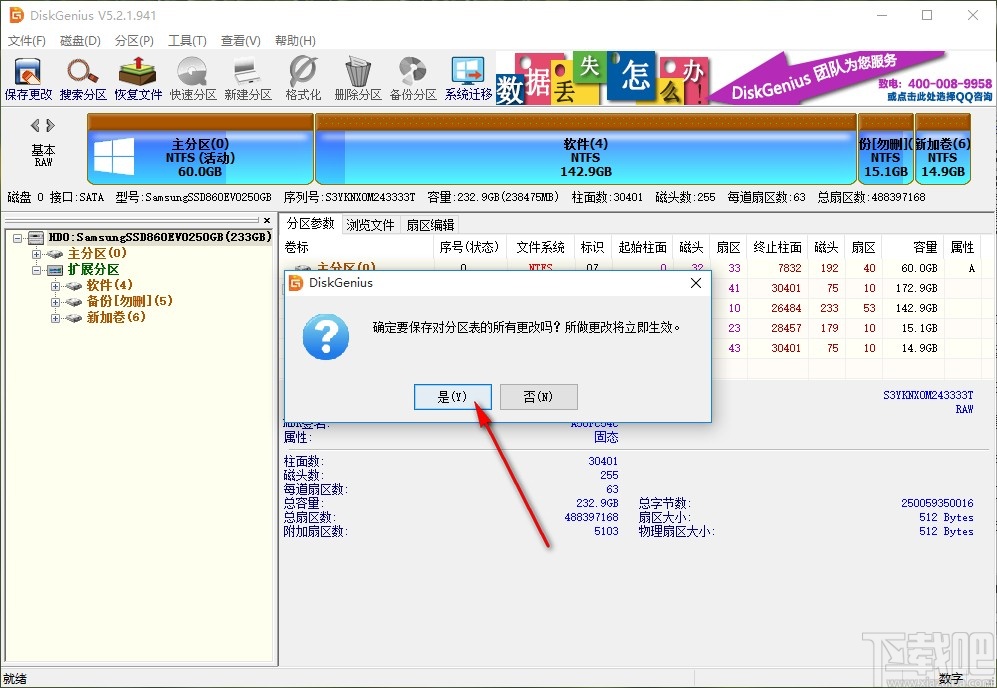The image size is (997, 688).
Task: Click the HD0 disk drive icon
Action: [x=36, y=237]
